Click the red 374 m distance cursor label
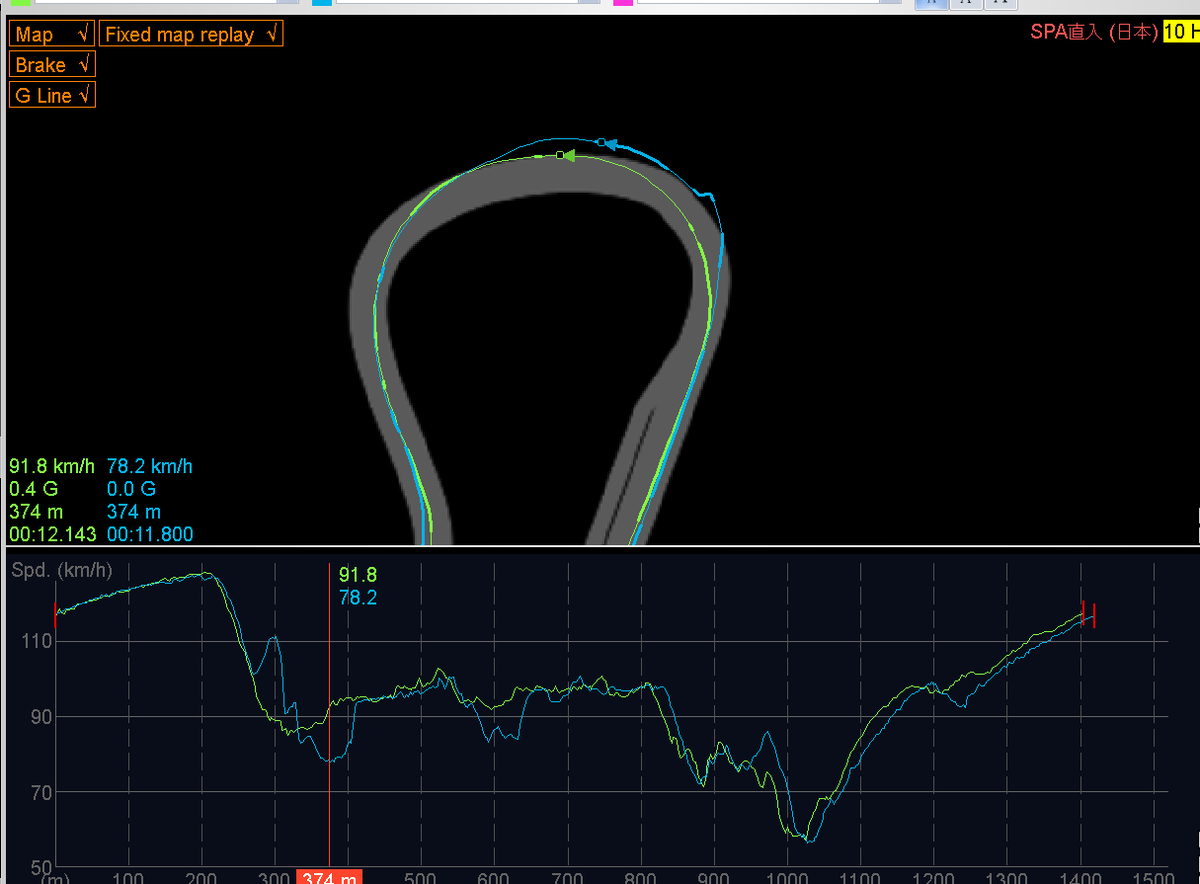The image size is (1200, 884). click(329, 877)
